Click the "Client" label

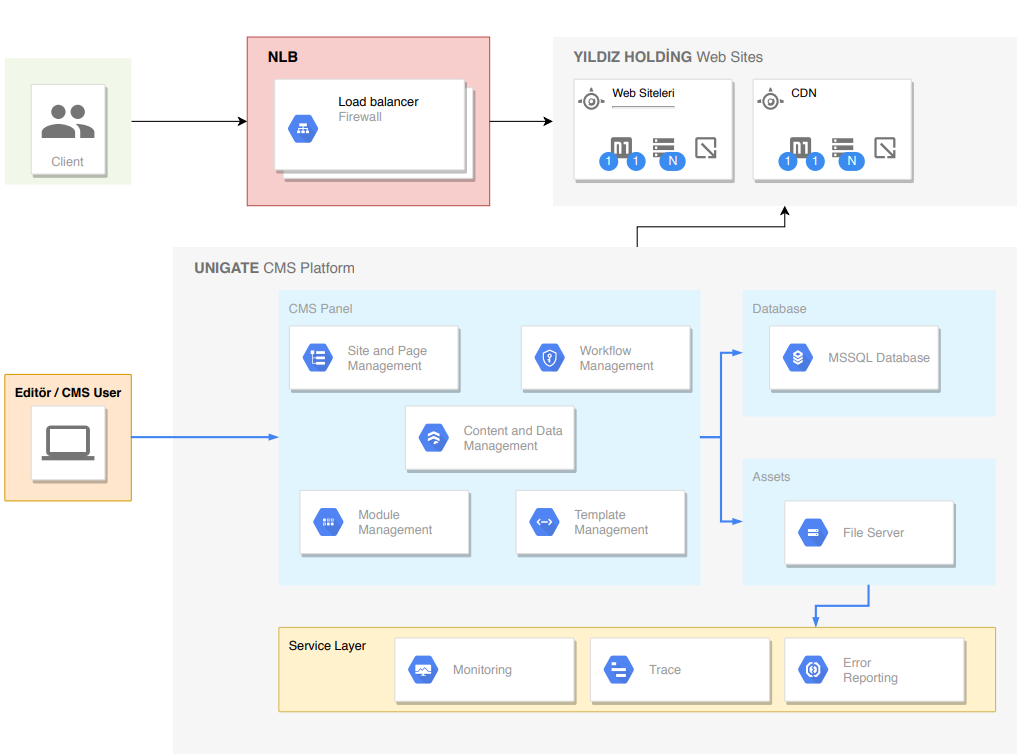(x=68, y=161)
